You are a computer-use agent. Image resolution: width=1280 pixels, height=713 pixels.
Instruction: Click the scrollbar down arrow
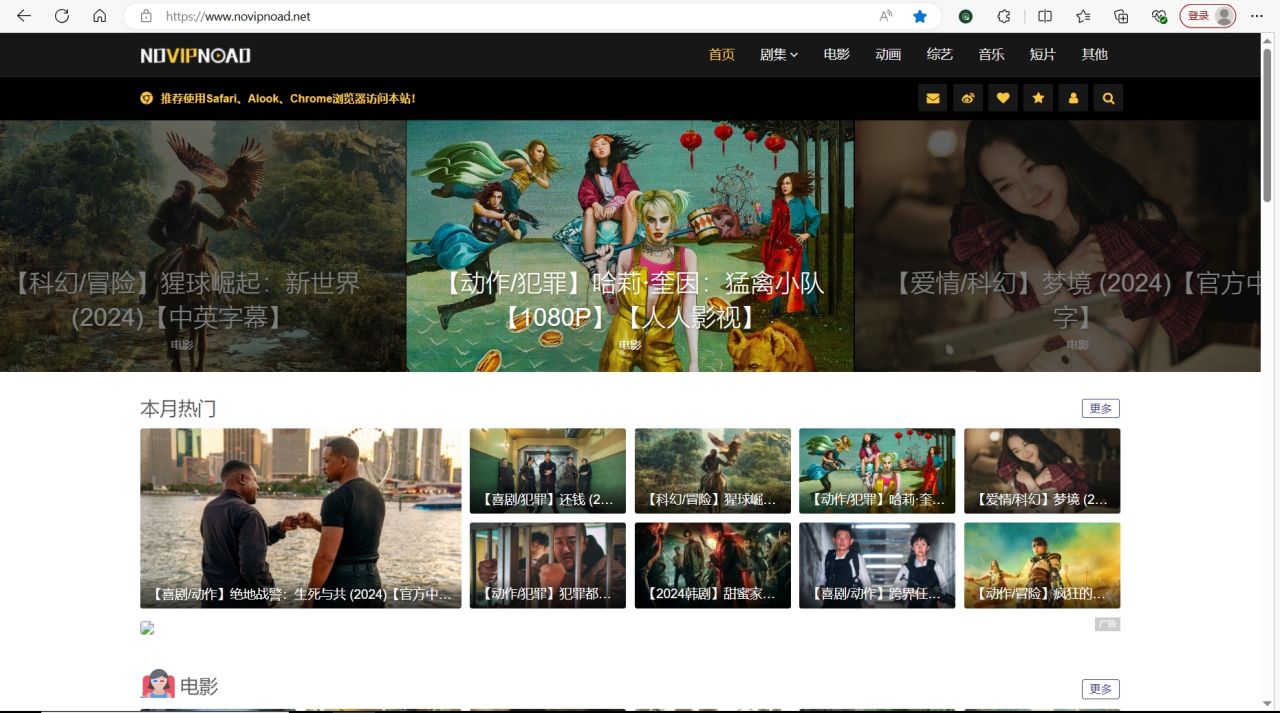tap(1267, 703)
